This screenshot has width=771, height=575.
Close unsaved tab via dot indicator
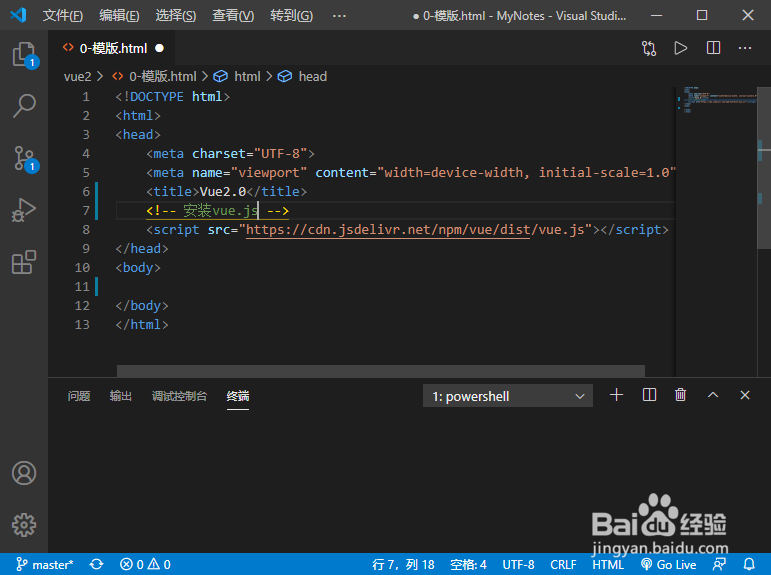click(x=159, y=48)
